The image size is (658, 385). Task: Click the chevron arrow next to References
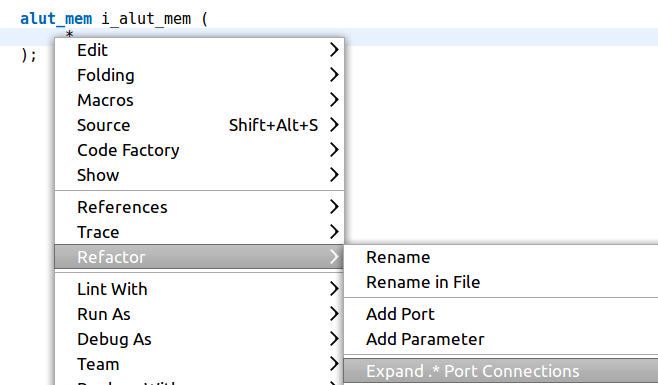pyautogui.click(x=334, y=207)
